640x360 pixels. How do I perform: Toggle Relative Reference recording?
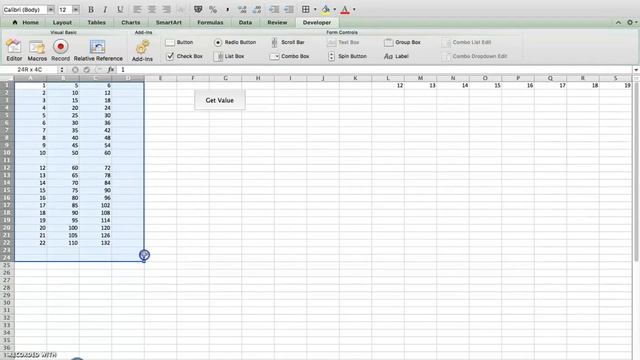coord(98,50)
